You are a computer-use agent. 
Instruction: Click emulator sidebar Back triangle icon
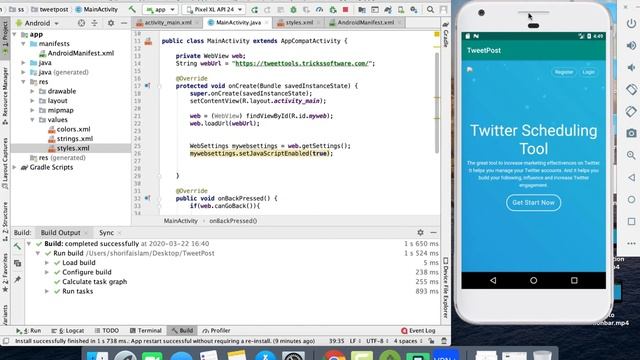(x=631, y=178)
